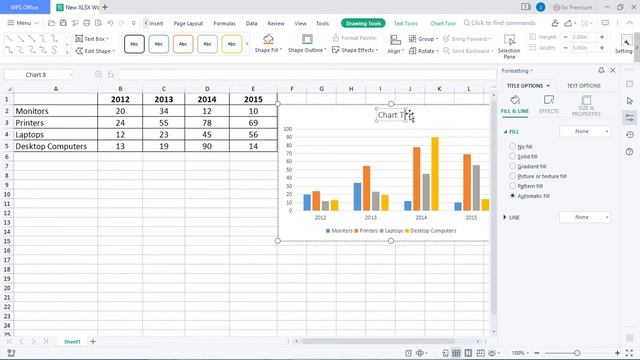
Task: Open the Menu dropdown
Action: click(x=23, y=23)
